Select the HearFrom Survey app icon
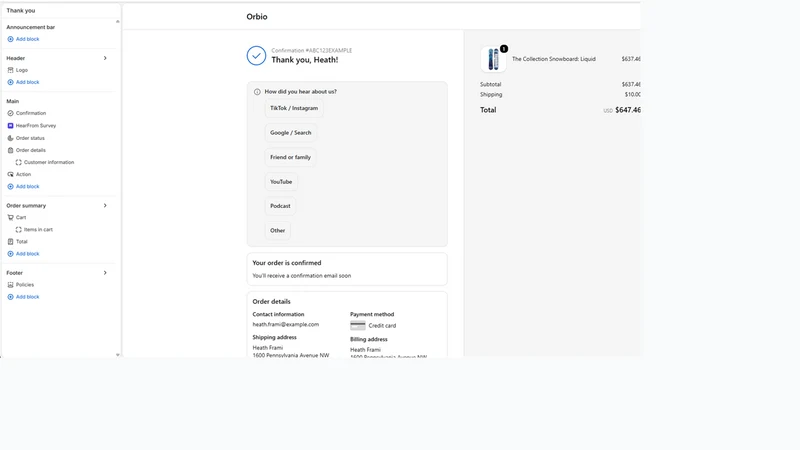This screenshot has width=800, height=450. [x=10, y=126]
